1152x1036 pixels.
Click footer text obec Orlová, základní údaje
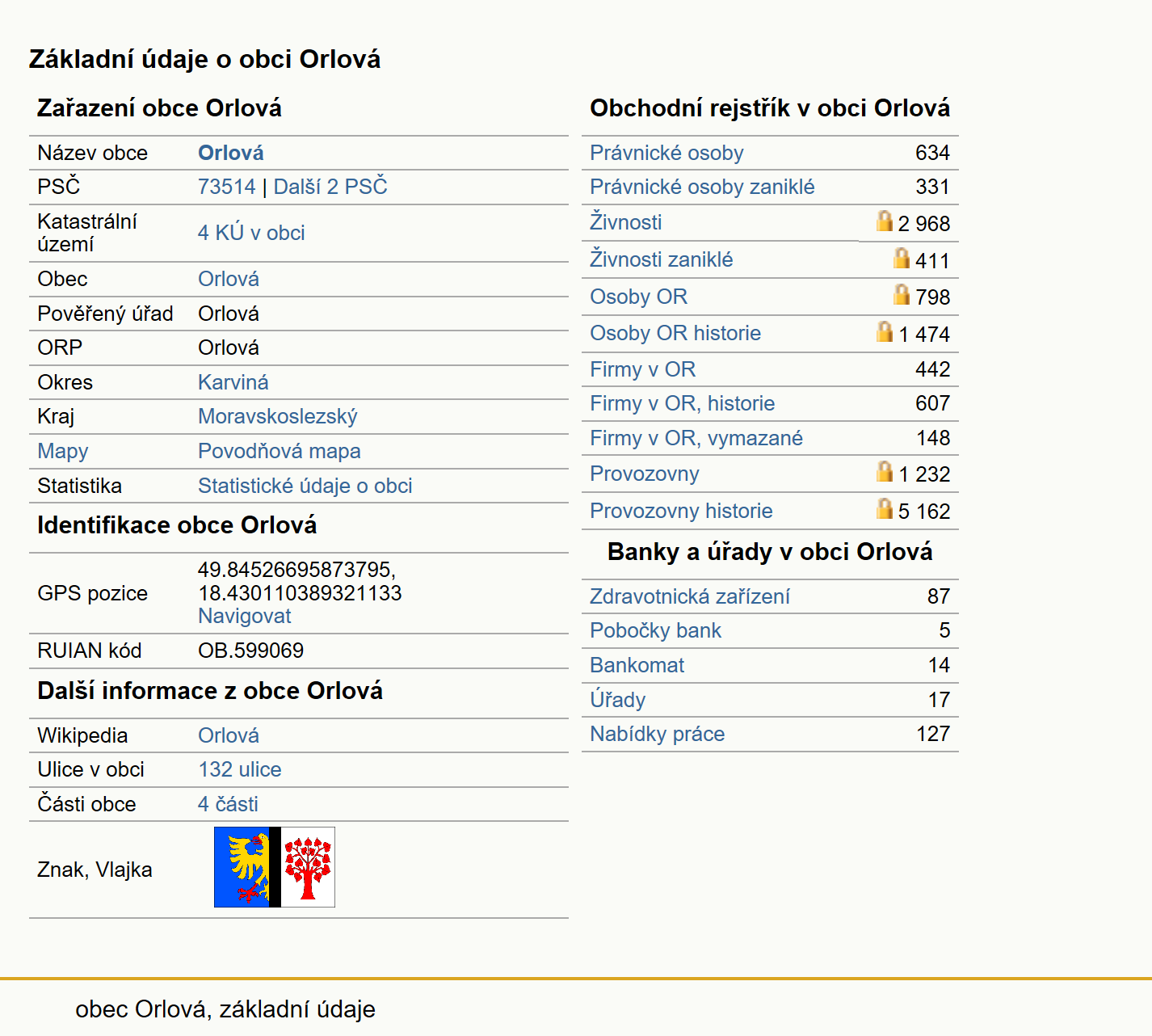[x=225, y=1009]
